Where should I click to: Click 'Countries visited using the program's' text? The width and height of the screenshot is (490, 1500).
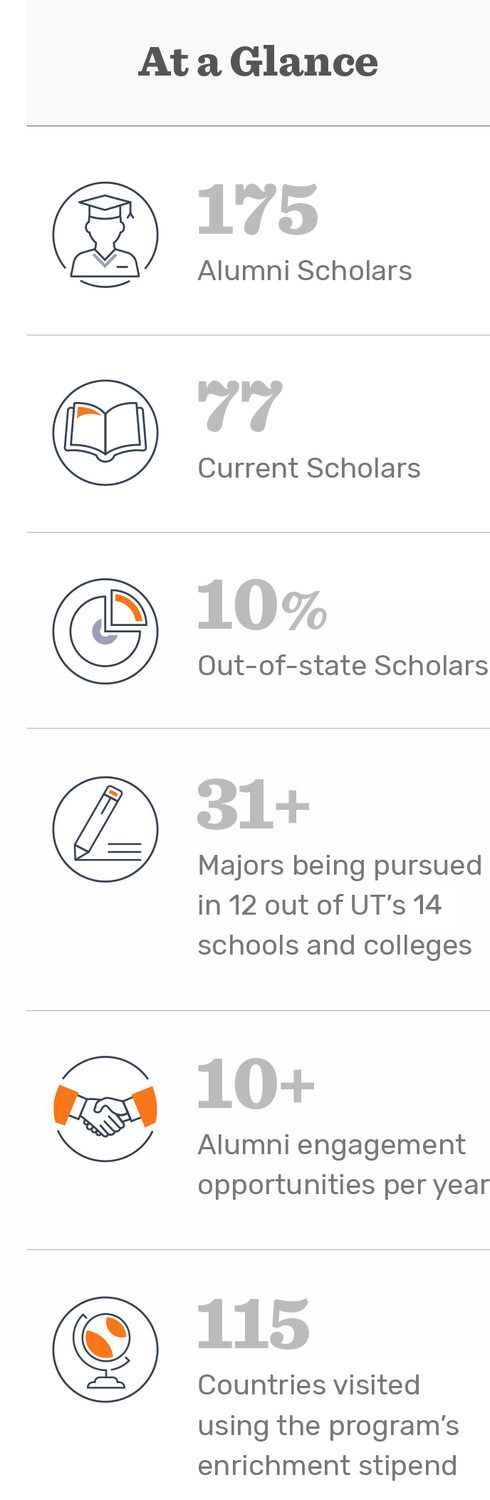328,1405
